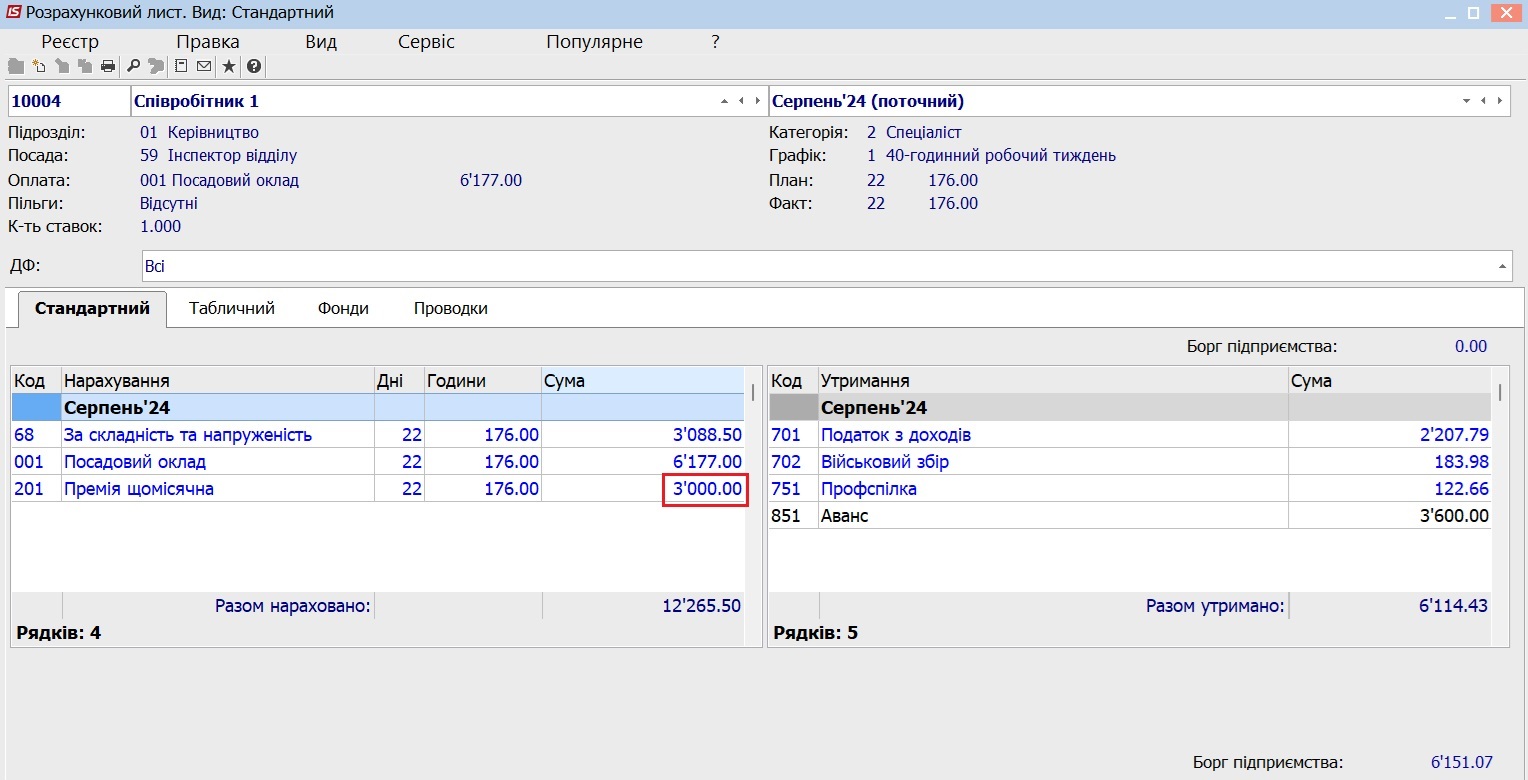Print the pay slip via printer icon
The height and width of the screenshot is (780, 1528).
108,66
